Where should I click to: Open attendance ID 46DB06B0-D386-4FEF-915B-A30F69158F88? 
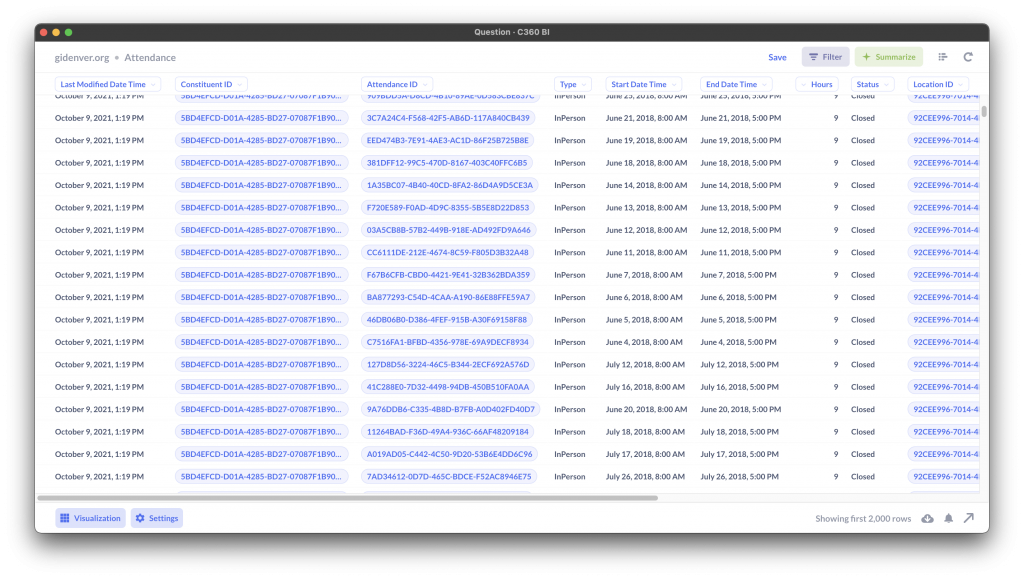click(x=447, y=320)
